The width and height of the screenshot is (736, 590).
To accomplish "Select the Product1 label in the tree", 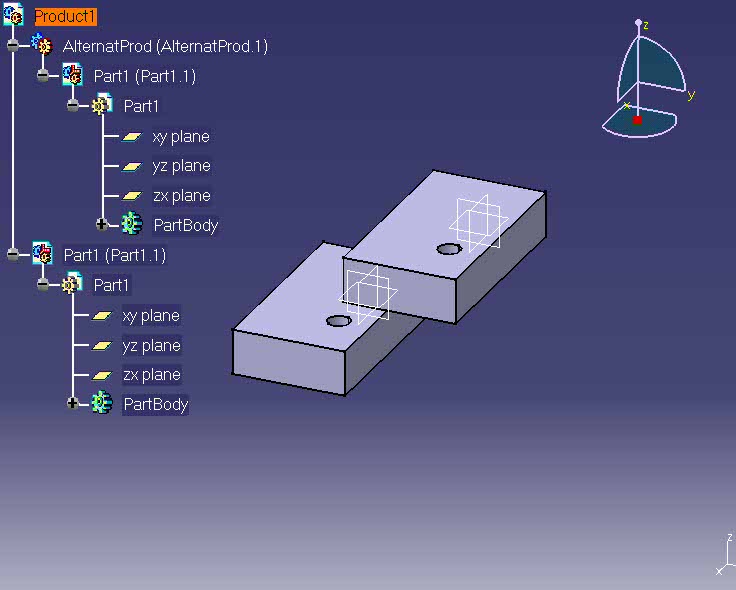I will (x=65, y=16).
